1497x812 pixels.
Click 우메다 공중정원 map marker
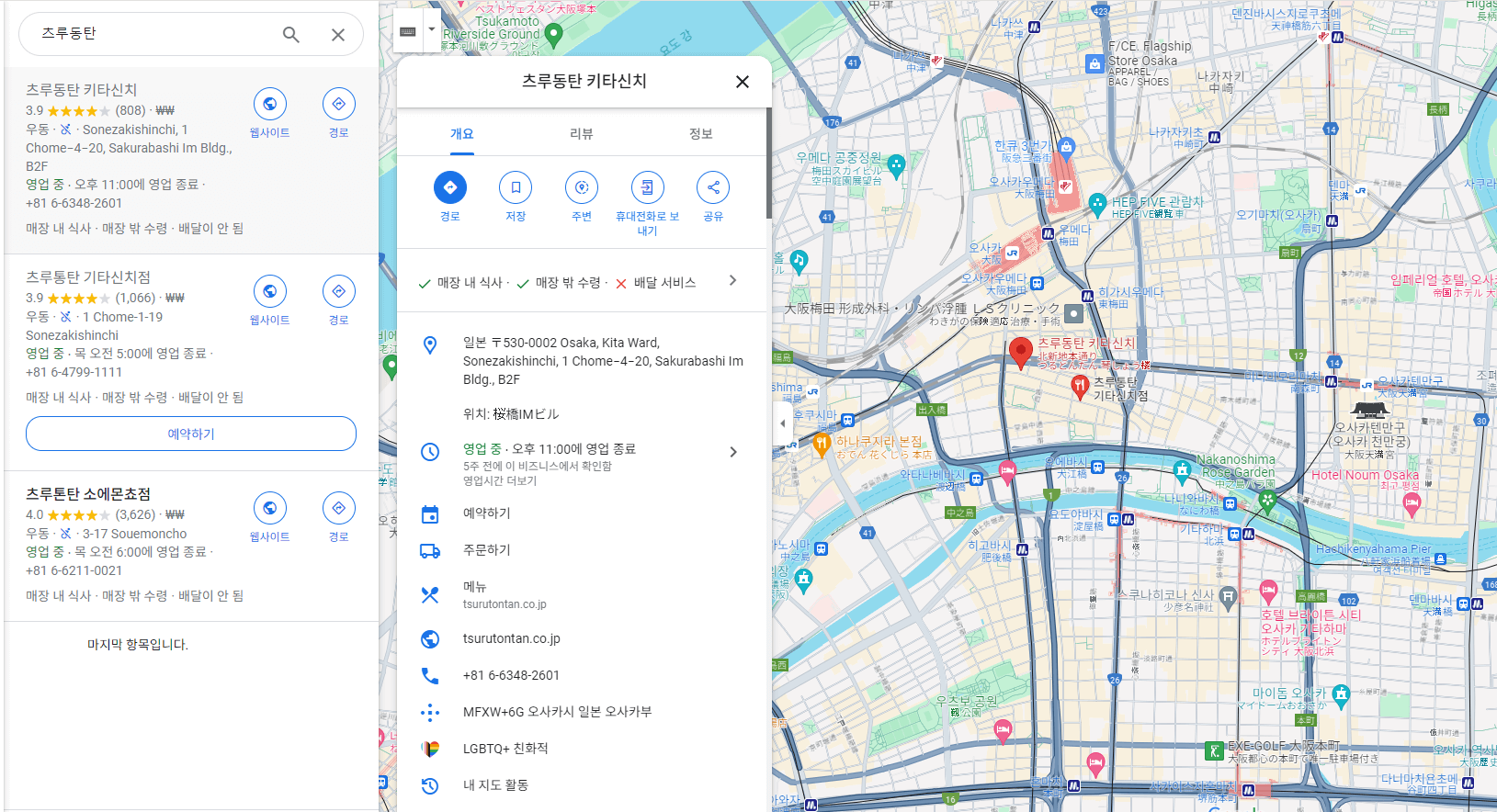tap(896, 164)
